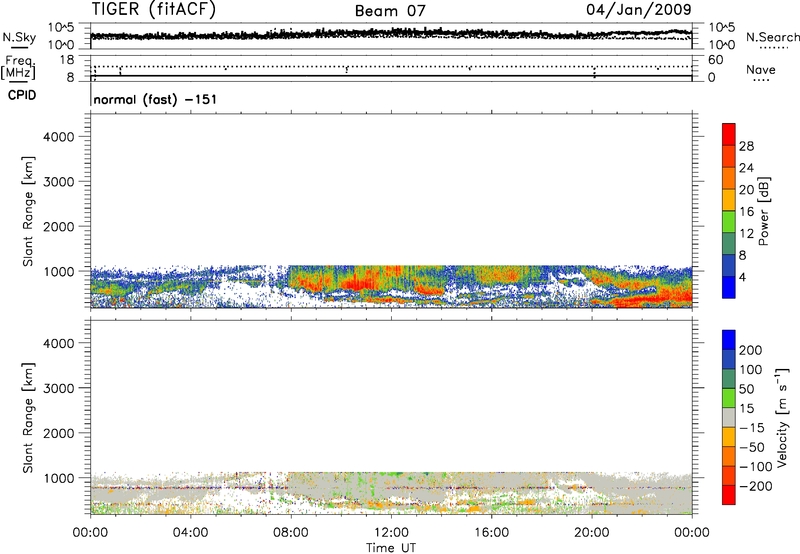Image resolution: width=800 pixels, height=554 pixels.
Task: Click the light green 12-16 dB swatch in the power colorbar
Action: (729, 222)
